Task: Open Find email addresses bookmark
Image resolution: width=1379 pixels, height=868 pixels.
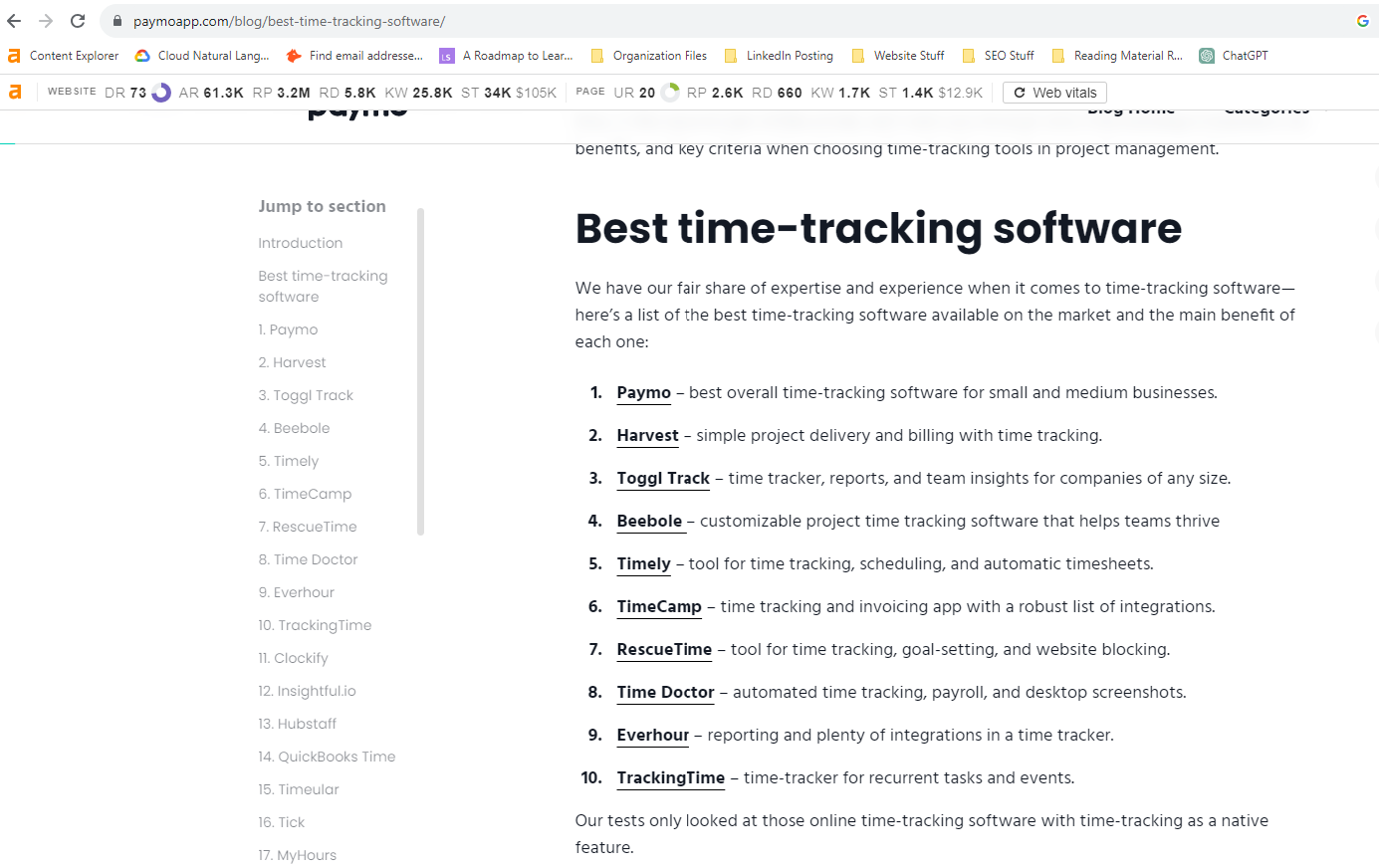Action: point(354,56)
